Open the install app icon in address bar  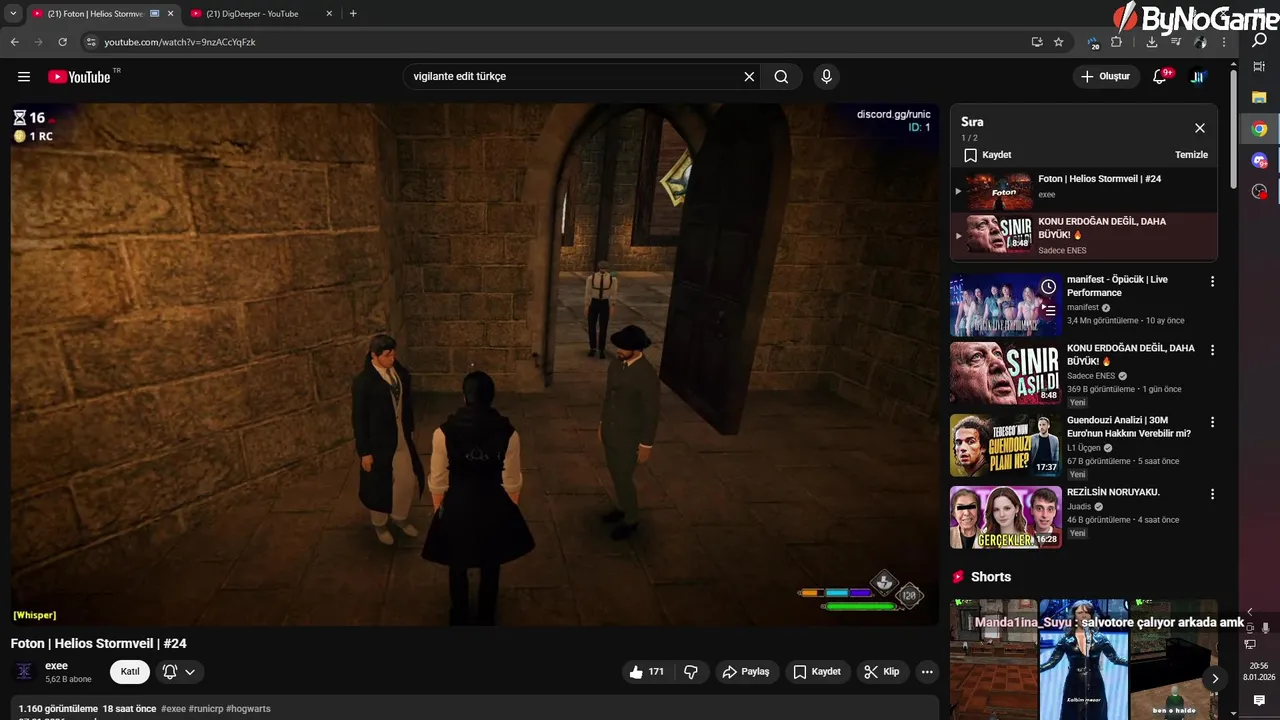point(1037,42)
